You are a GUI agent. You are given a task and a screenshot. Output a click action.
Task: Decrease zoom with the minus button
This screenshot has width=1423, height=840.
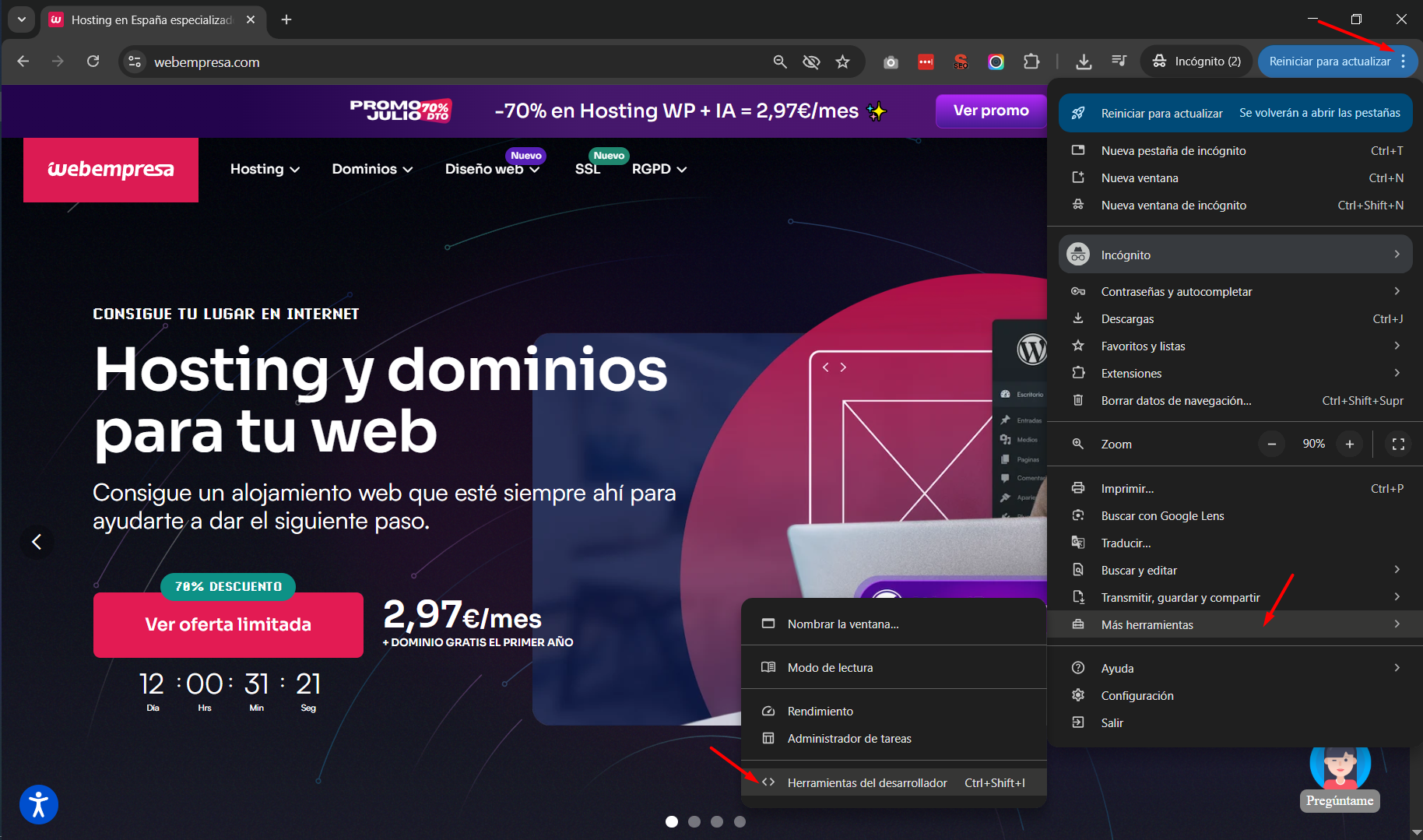pos(1271,444)
